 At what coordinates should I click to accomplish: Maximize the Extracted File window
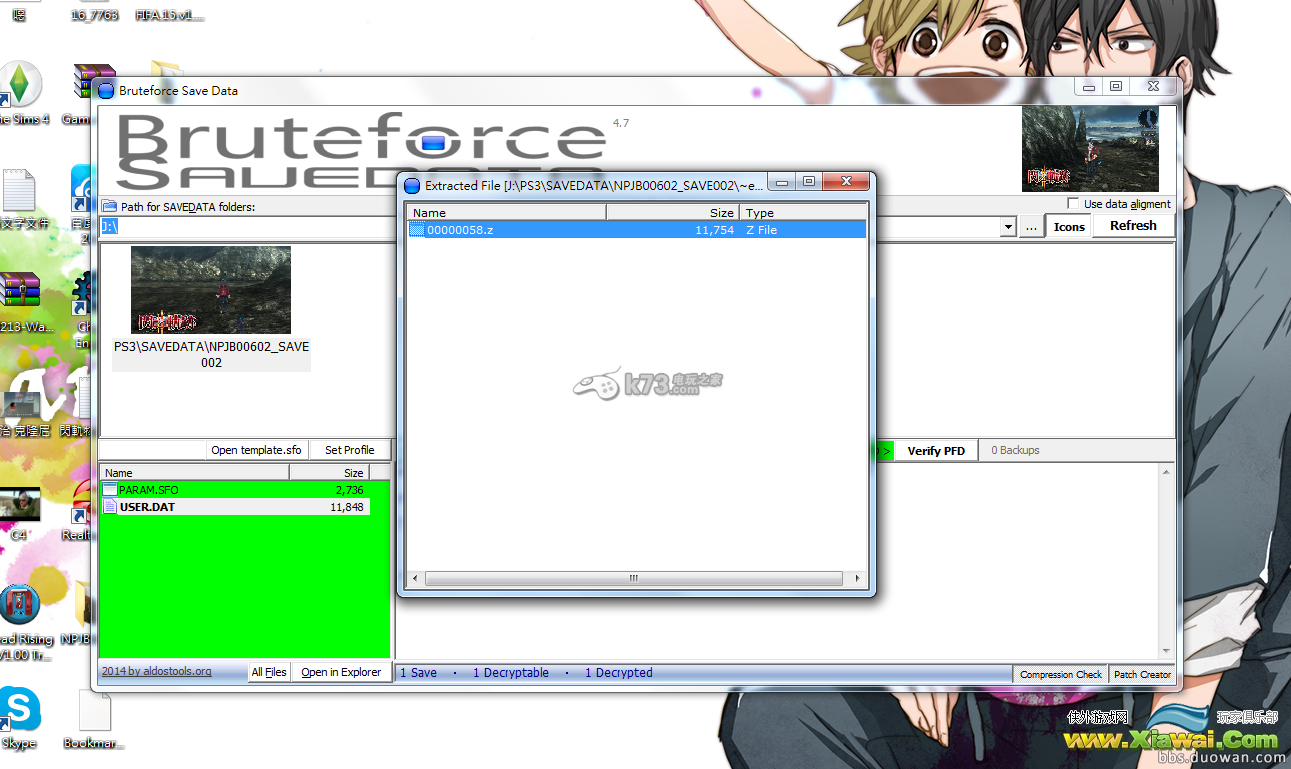(x=809, y=182)
